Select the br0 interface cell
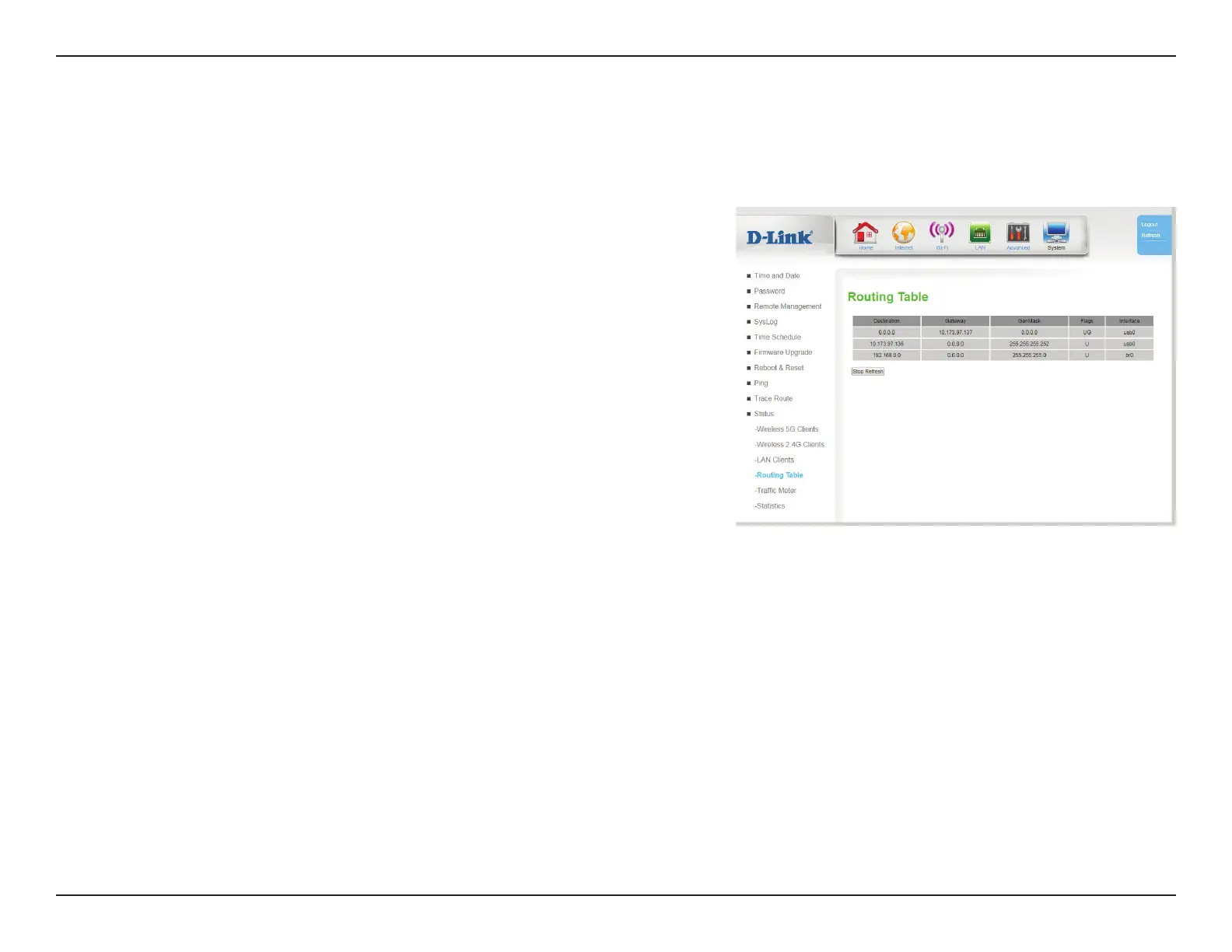The image size is (1232, 952). (x=1129, y=355)
